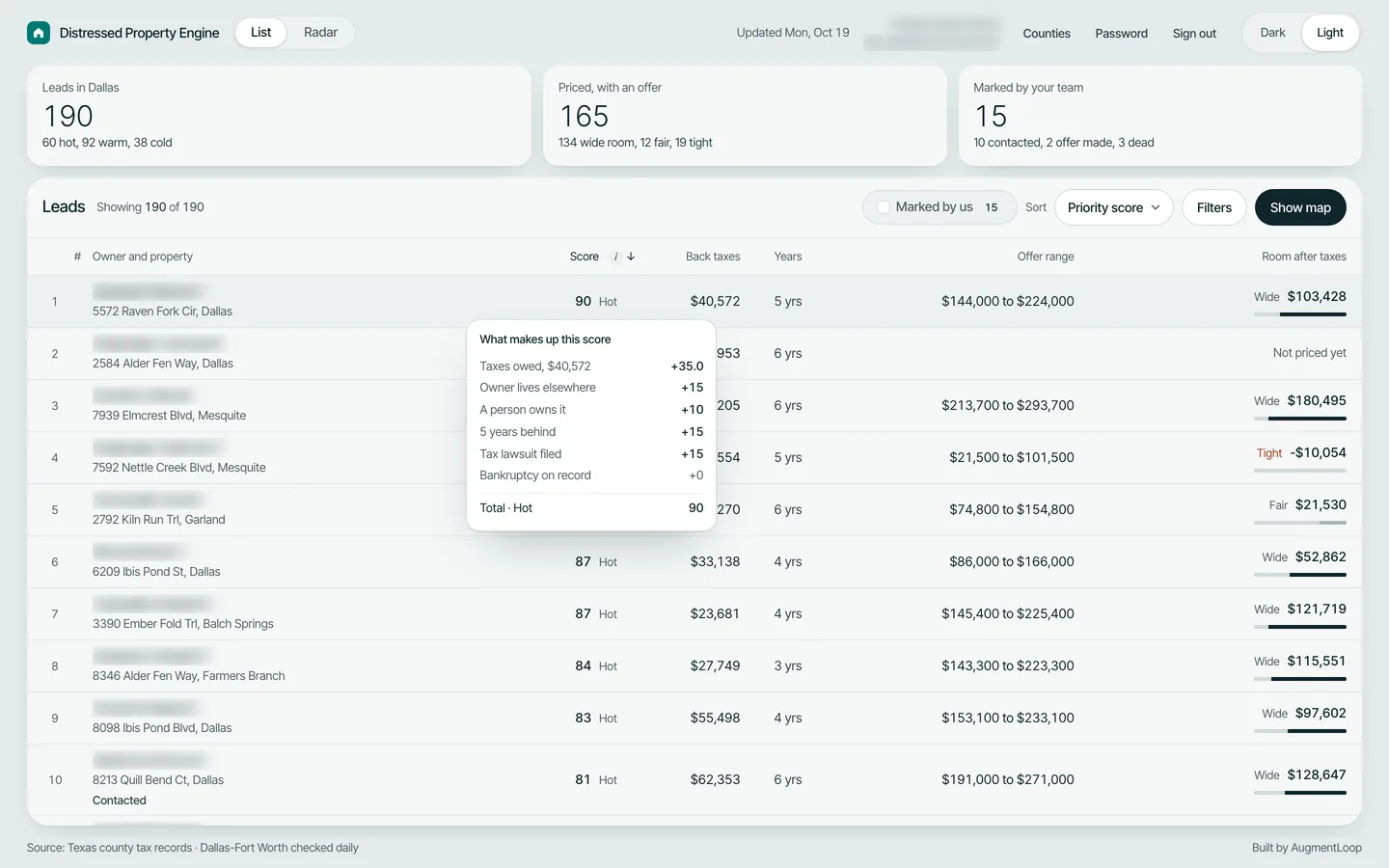Click the score sort arrow icon
Image resolution: width=1389 pixels, height=868 pixels.
point(631,257)
